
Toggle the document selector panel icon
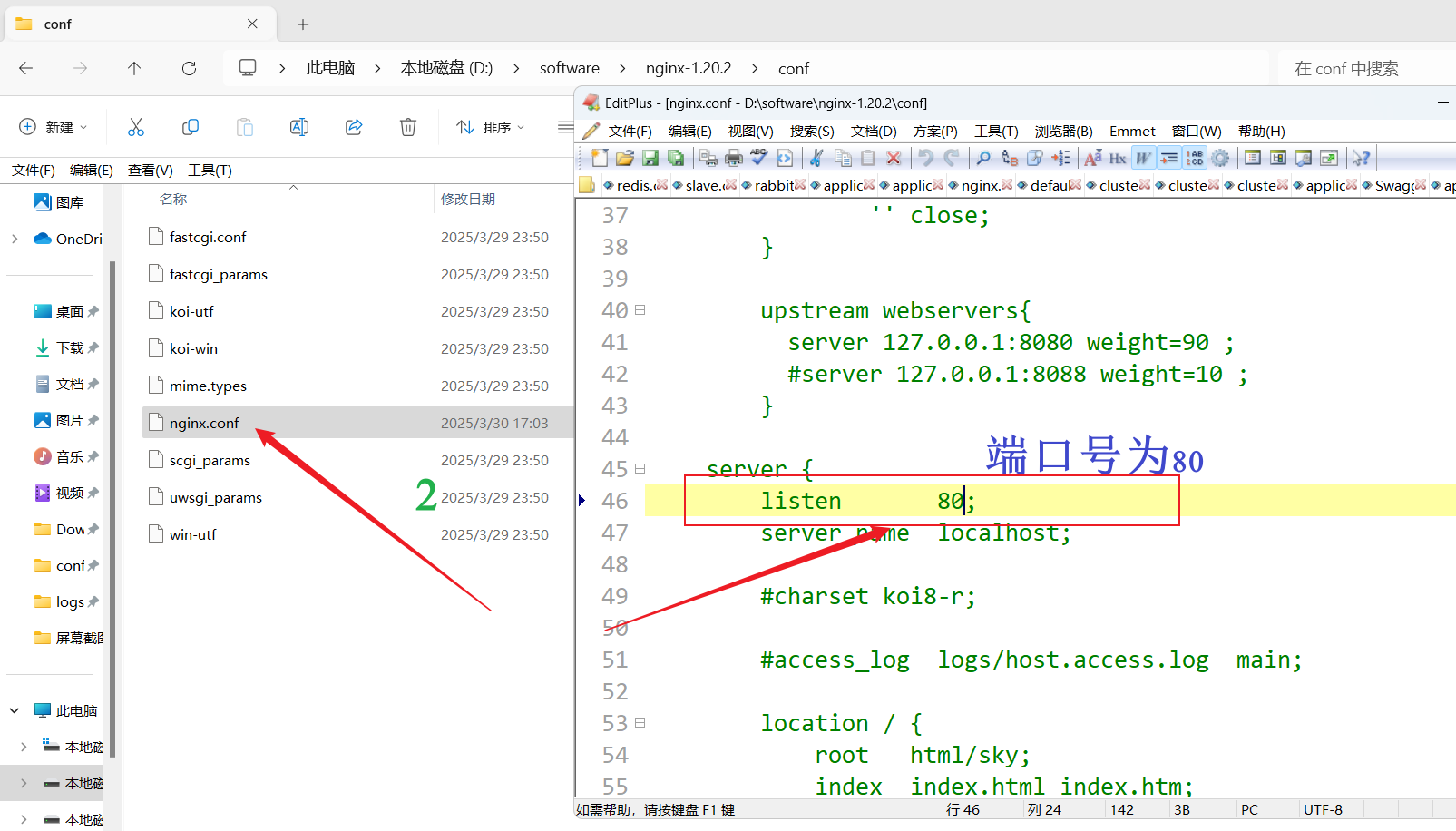[x=1253, y=158]
